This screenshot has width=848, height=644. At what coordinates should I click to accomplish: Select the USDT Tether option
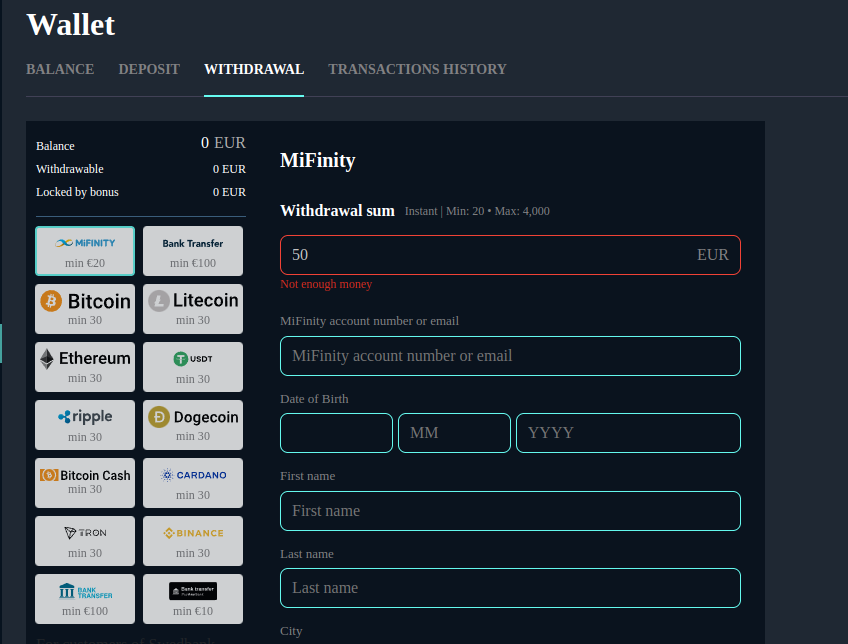click(x=193, y=367)
